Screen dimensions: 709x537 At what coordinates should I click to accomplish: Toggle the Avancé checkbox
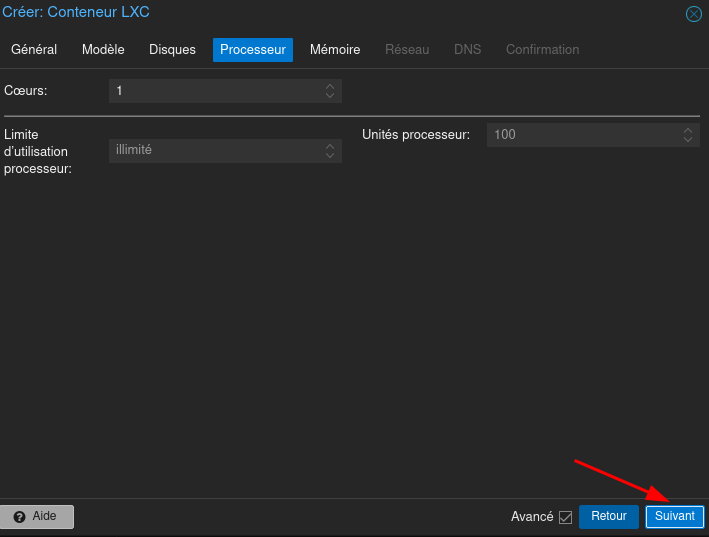[565, 517]
